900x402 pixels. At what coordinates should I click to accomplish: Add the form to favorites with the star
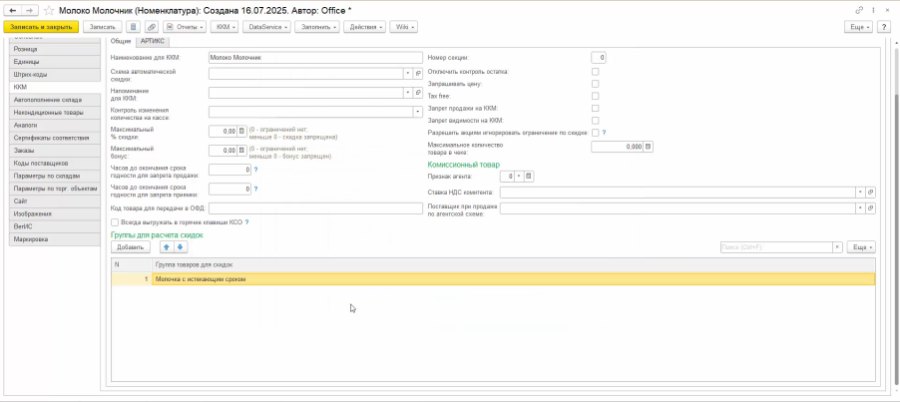pyautogui.click(x=49, y=10)
